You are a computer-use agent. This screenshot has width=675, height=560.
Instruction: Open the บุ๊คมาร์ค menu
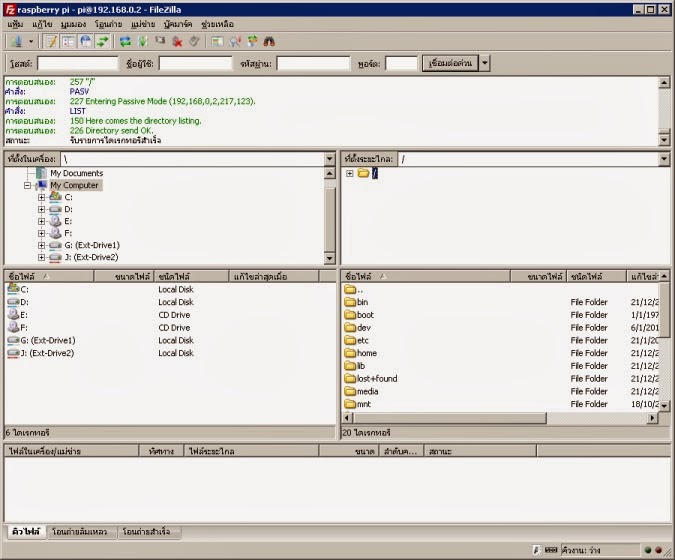(178, 24)
